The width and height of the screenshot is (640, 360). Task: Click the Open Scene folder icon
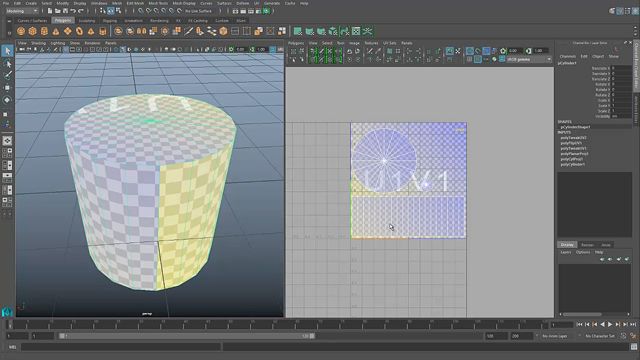(58, 11)
